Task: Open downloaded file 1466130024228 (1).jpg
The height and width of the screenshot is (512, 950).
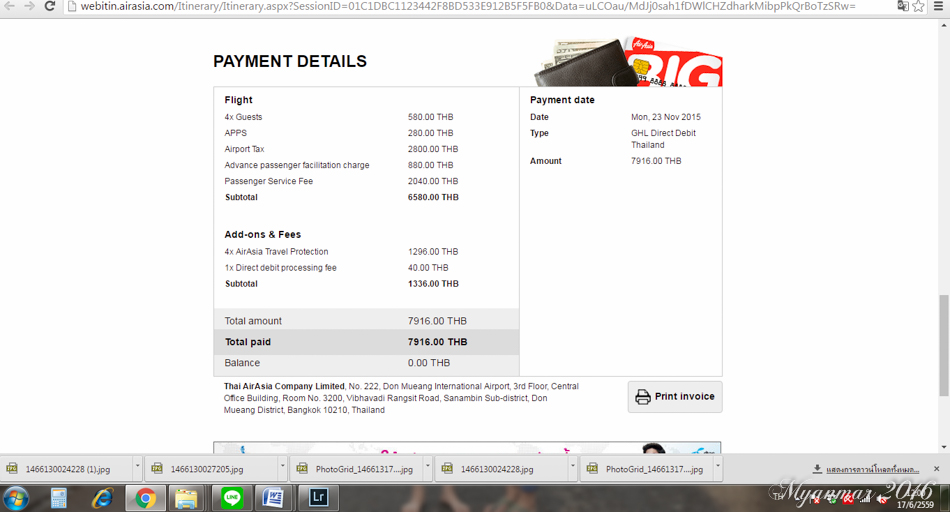Action: pos(67,469)
